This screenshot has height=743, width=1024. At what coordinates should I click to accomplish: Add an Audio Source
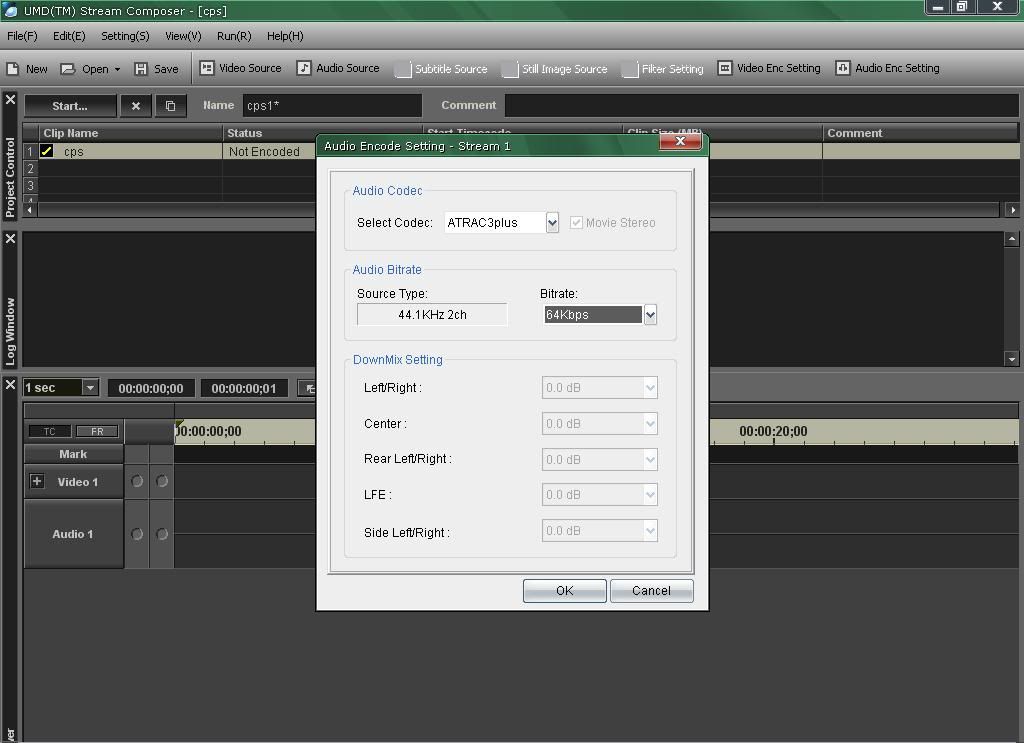point(338,68)
